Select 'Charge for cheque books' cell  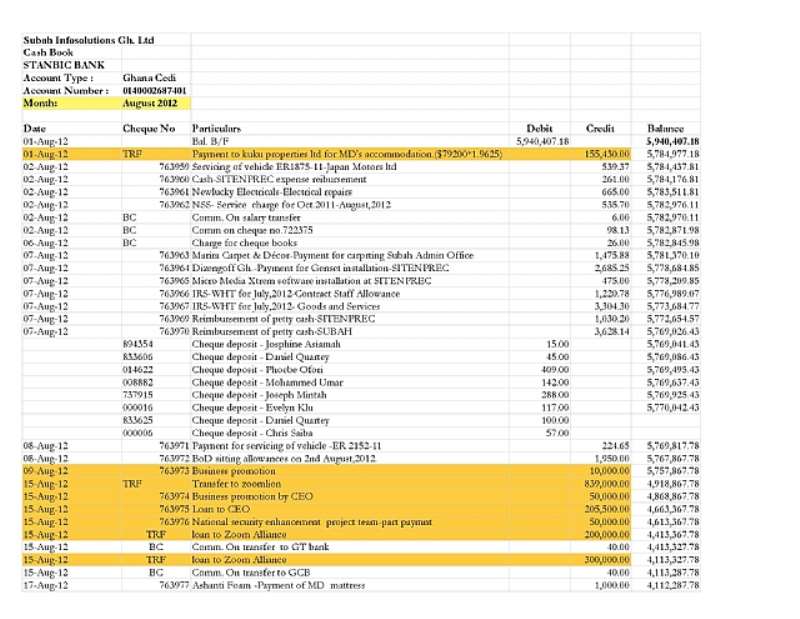pyautogui.click(x=244, y=243)
